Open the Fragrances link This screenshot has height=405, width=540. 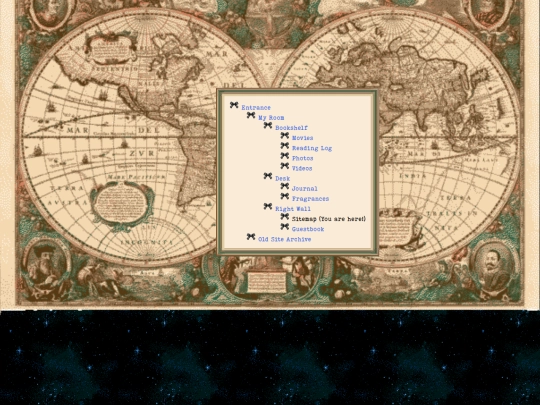tap(311, 199)
